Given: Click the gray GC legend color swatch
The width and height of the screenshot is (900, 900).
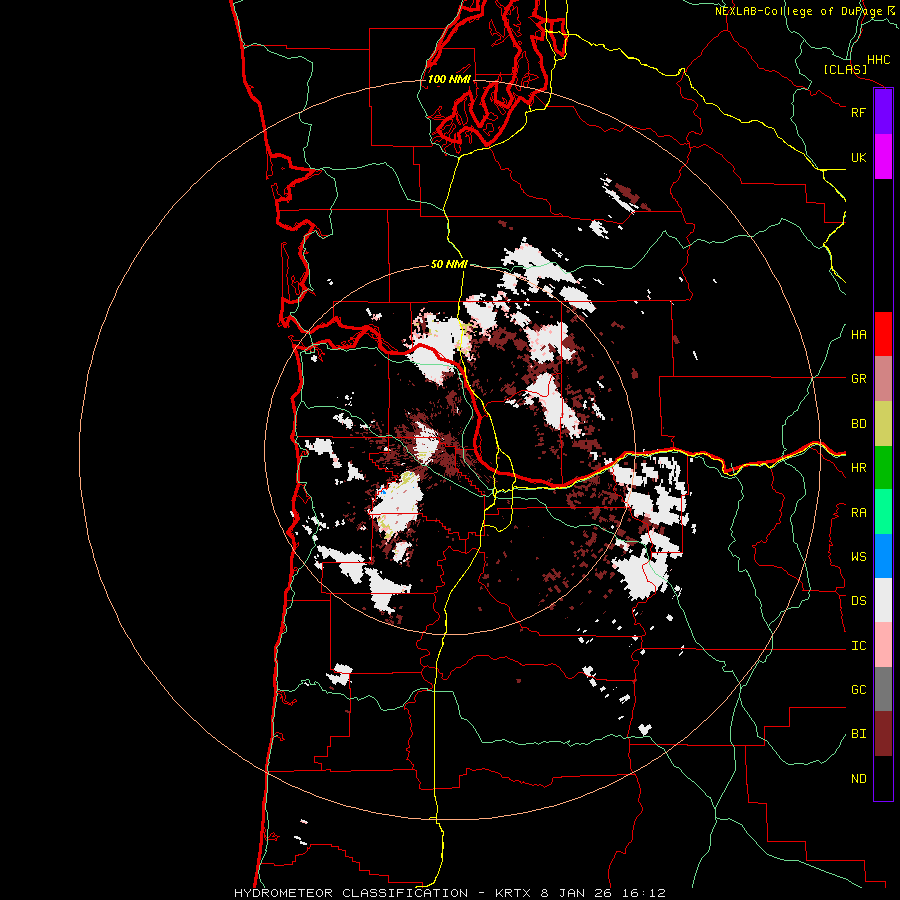Looking at the screenshot, I should [883, 689].
